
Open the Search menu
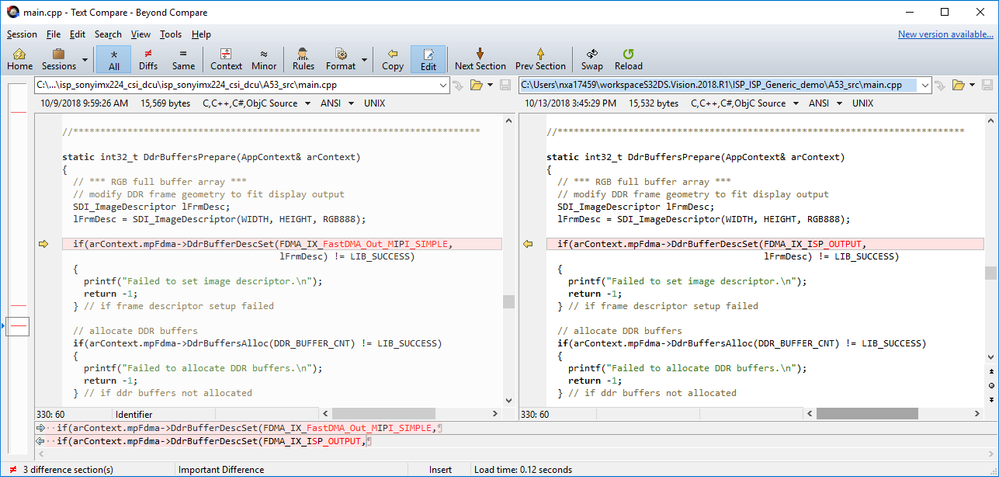coord(108,34)
